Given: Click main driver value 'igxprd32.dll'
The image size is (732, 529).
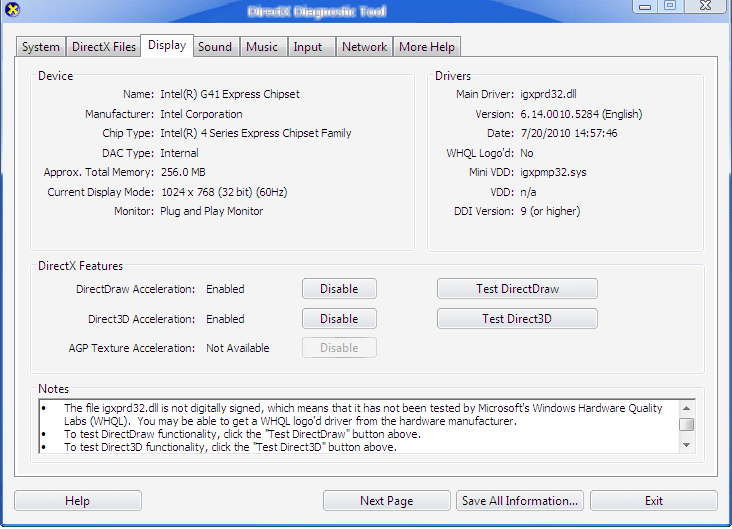Looking at the screenshot, I should pyautogui.click(x=548, y=94).
